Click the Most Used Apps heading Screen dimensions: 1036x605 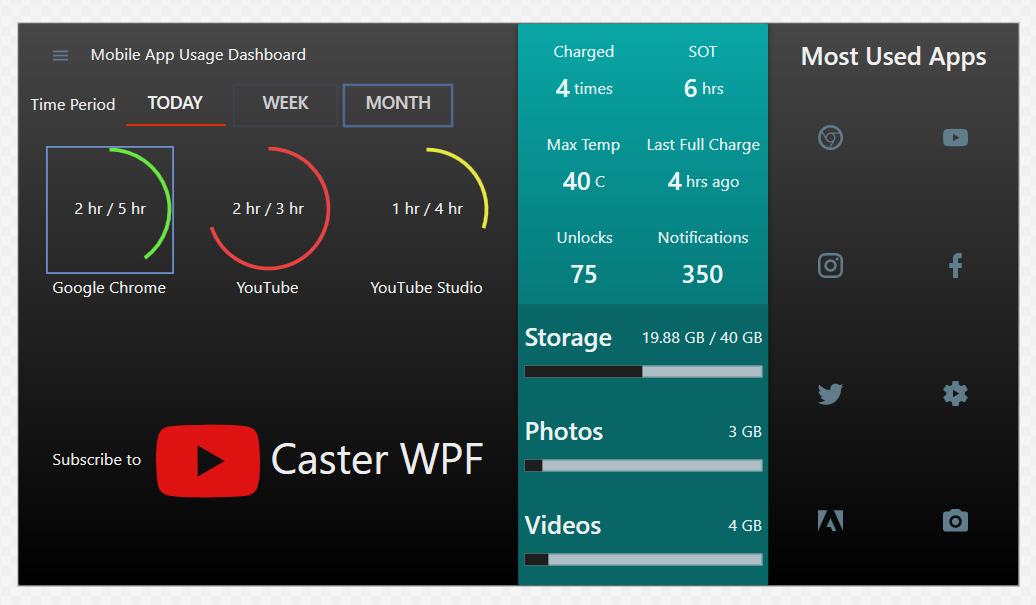coord(893,57)
